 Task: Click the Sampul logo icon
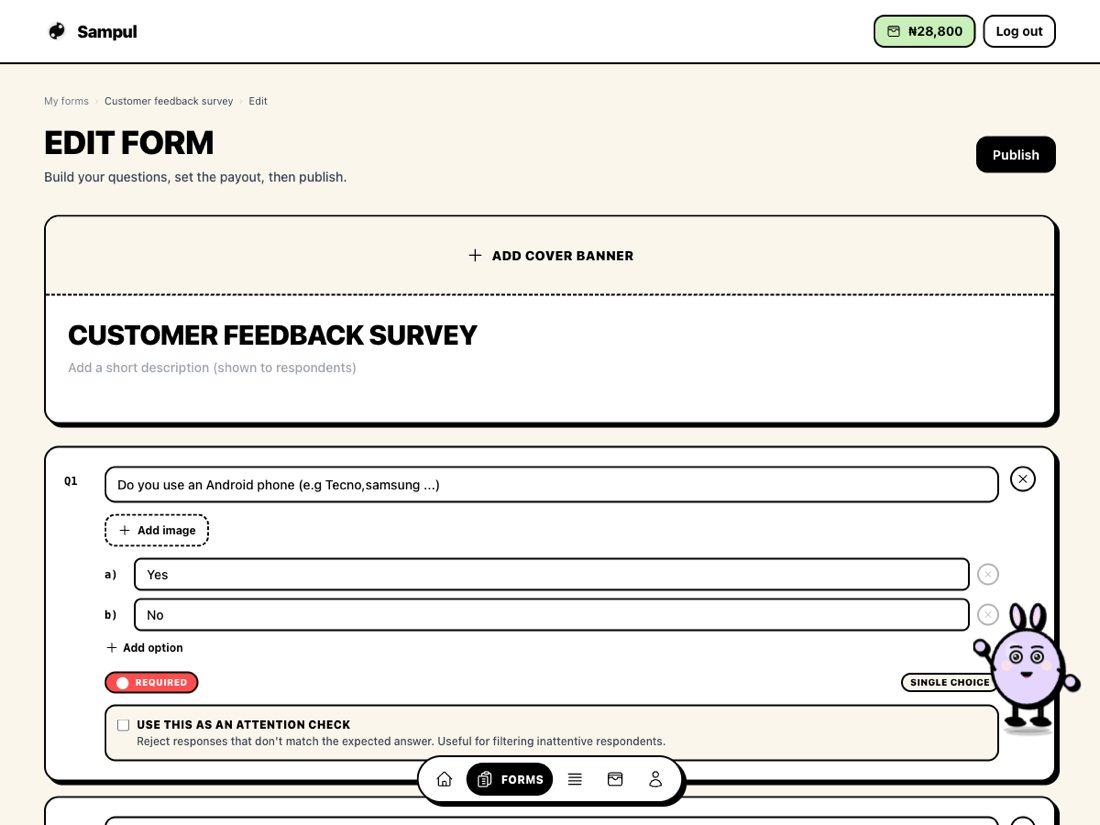pyautogui.click(x=57, y=32)
